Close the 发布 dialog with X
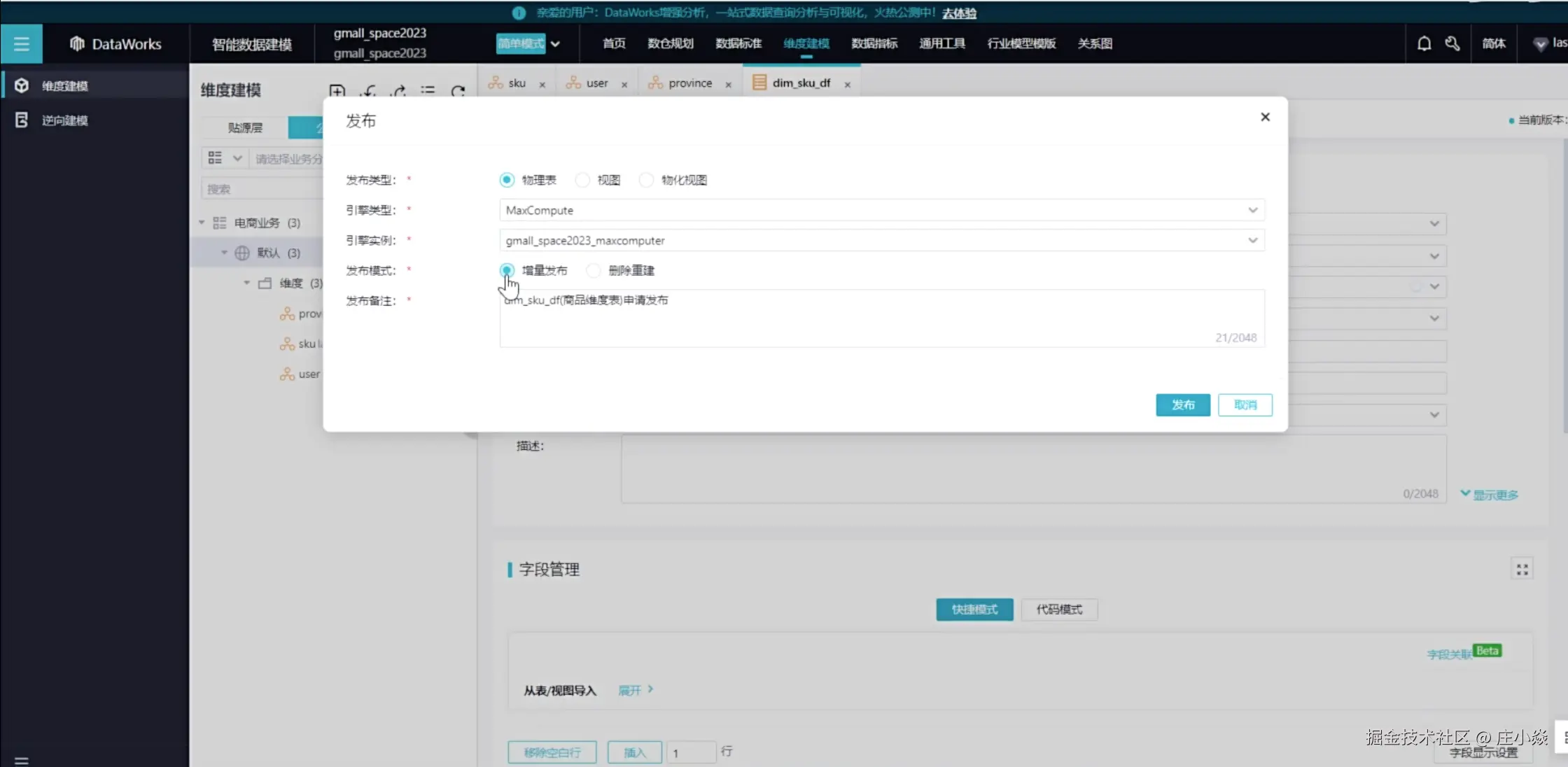Image resolution: width=1568 pixels, height=767 pixels. [x=1265, y=117]
